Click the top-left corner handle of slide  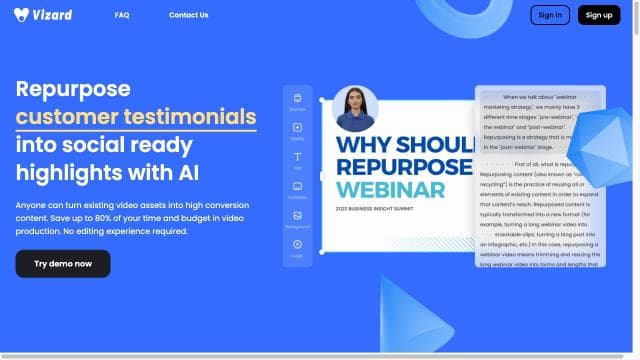point(322,100)
